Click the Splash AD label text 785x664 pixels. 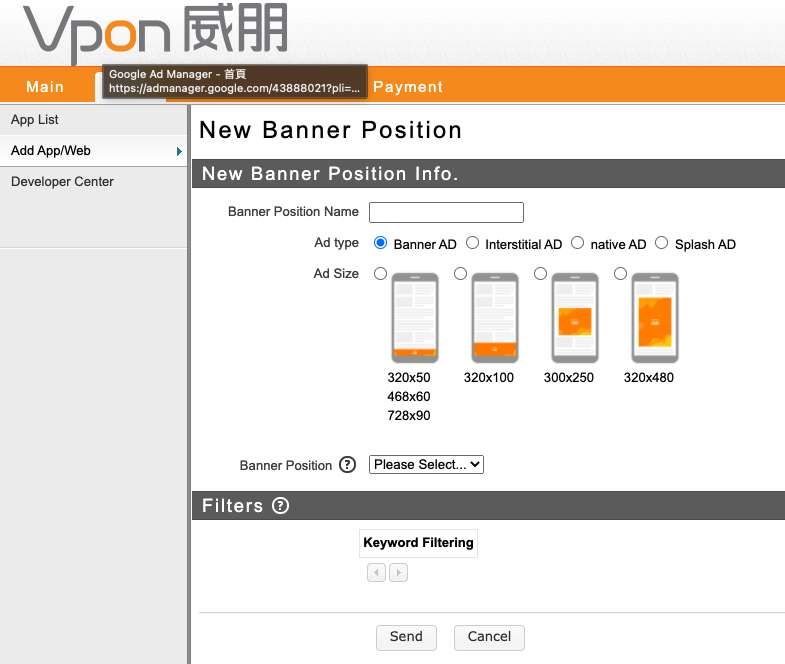(x=705, y=244)
